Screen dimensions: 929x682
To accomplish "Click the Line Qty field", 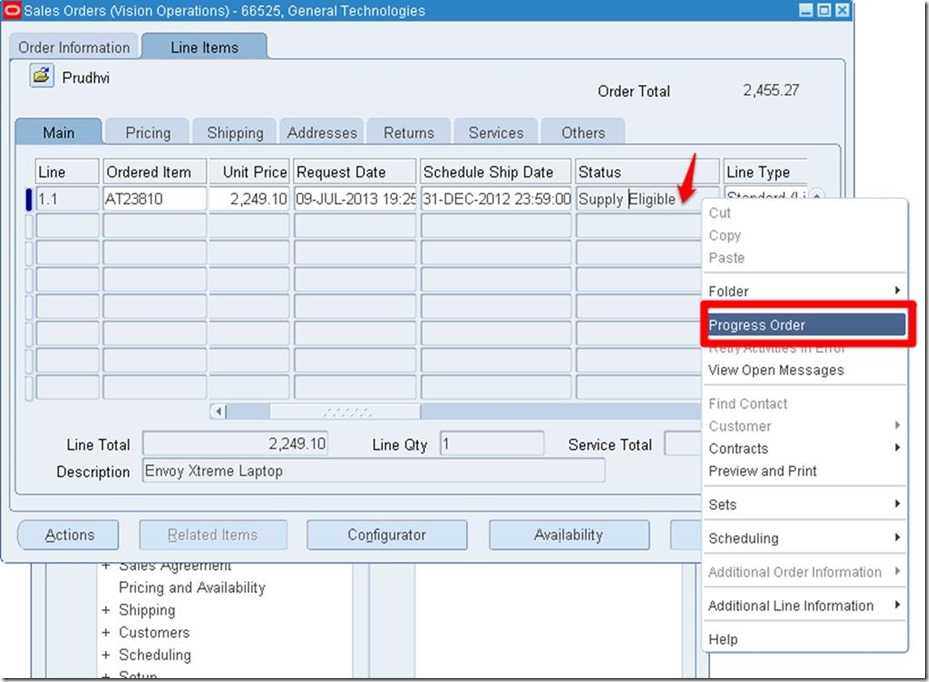I will pyautogui.click(x=491, y=444).
